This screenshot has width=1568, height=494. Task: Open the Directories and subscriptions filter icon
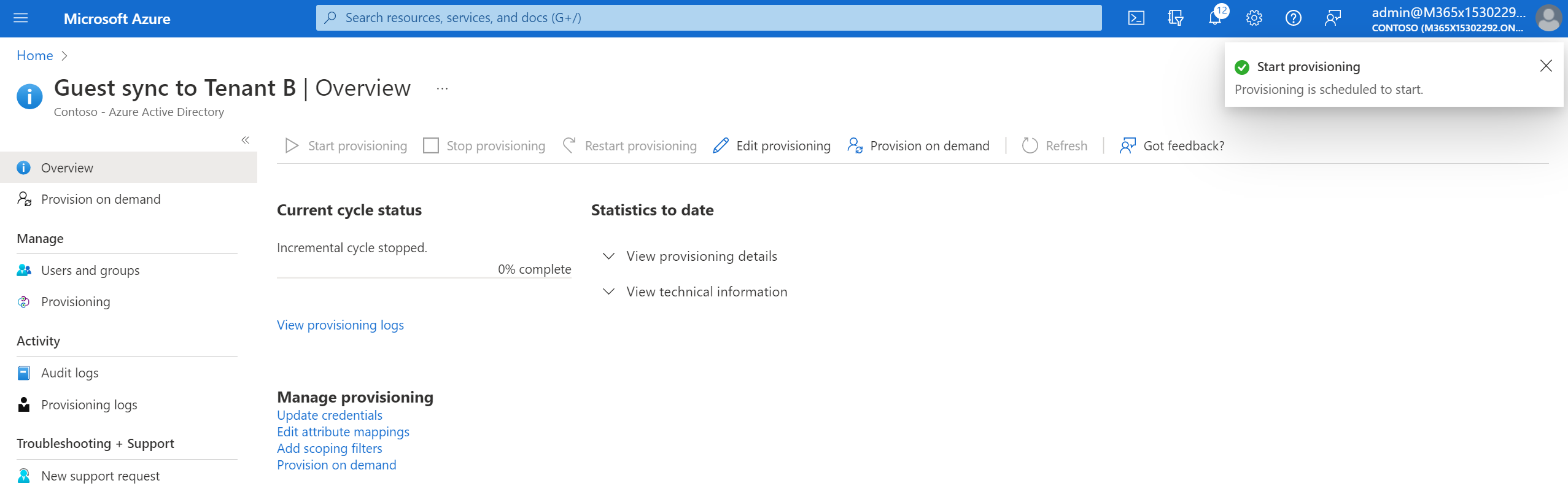point(1175,18)
